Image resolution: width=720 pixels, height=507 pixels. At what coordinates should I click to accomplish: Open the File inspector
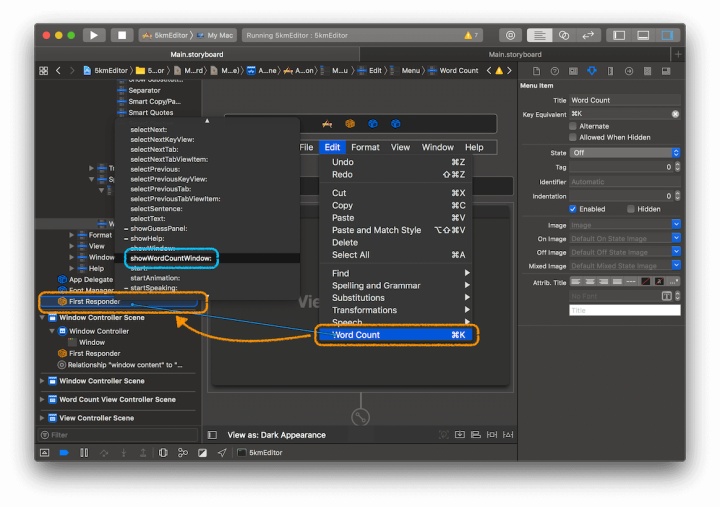536,71
